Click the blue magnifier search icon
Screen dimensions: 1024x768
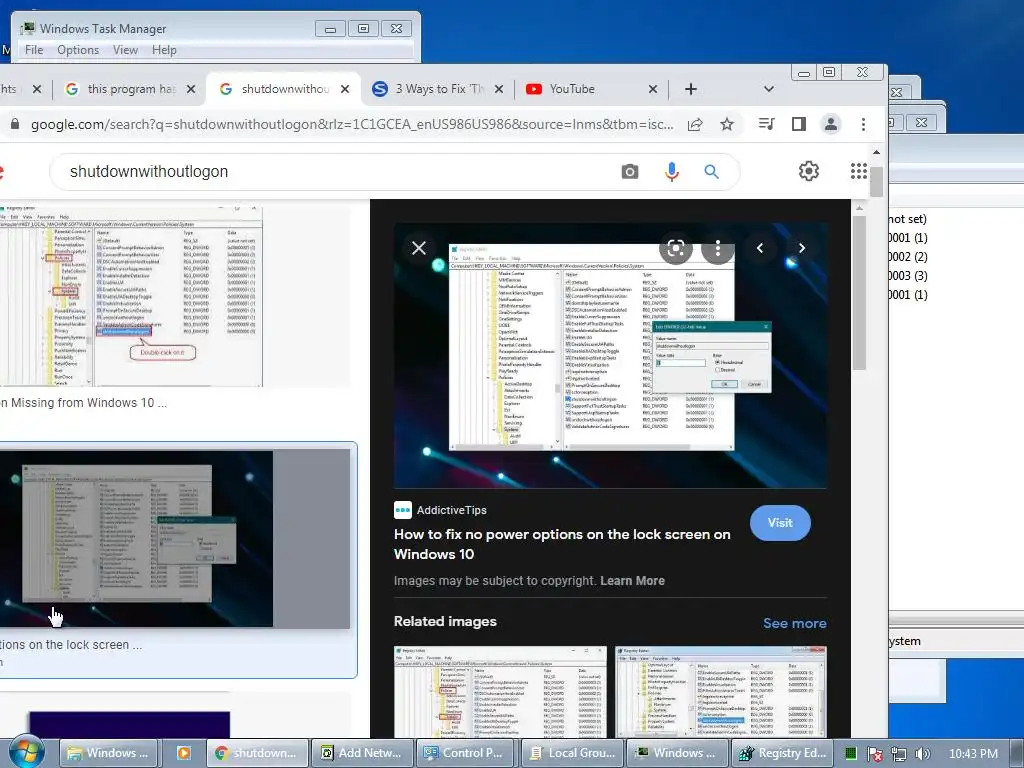711,172
